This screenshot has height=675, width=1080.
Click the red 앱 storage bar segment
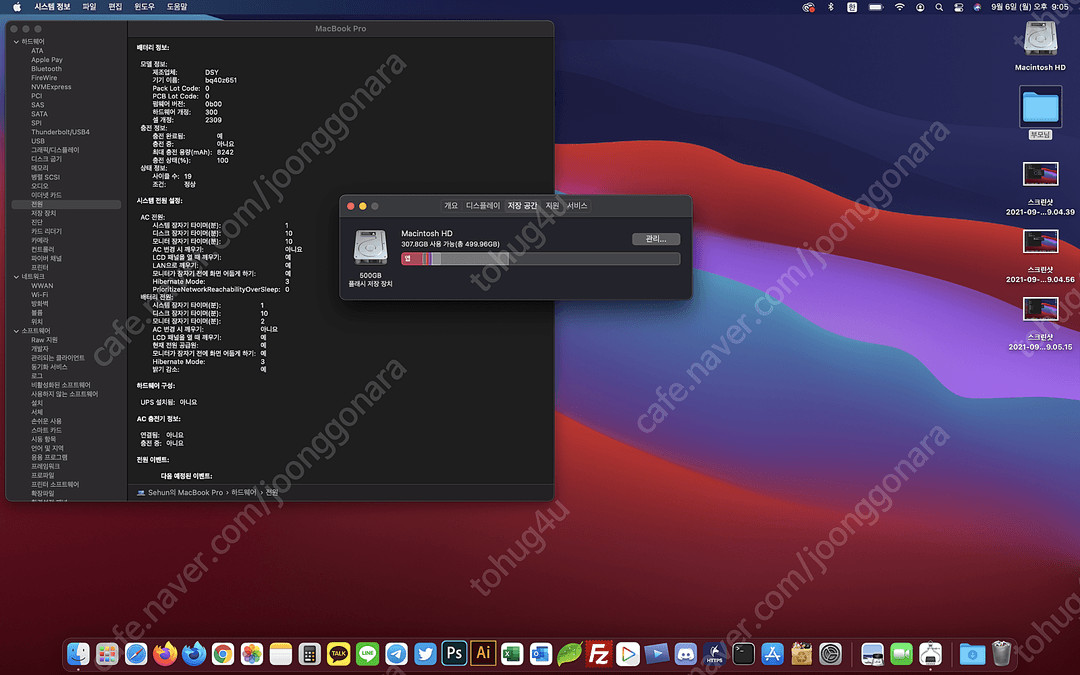(x=410, y=259)
